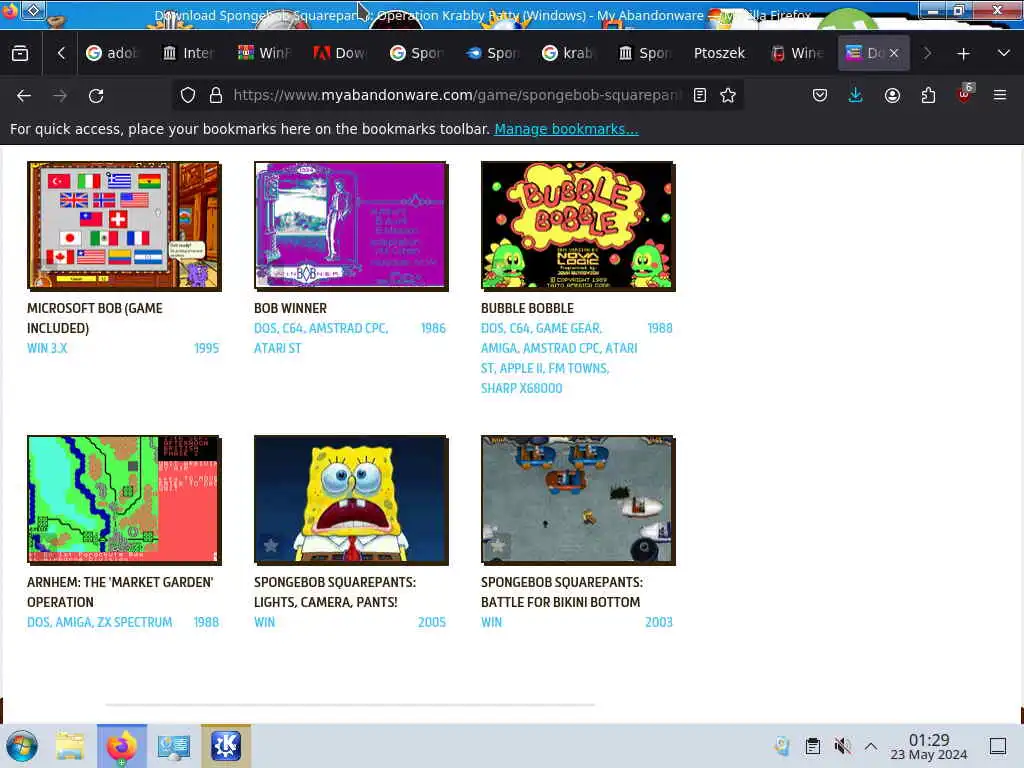Viewport: 1024px width, 768px height.
Task: Click the horizontal scrollbar below the game list
Action: coord(350,705)
